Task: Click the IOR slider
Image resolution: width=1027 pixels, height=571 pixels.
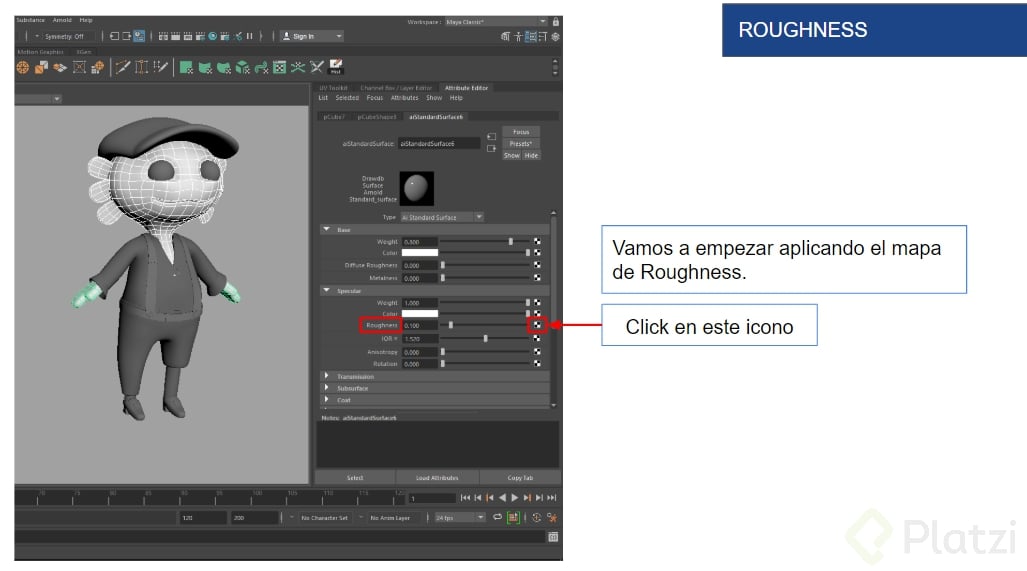Action: pyautogui.click(x=485, y=339)
